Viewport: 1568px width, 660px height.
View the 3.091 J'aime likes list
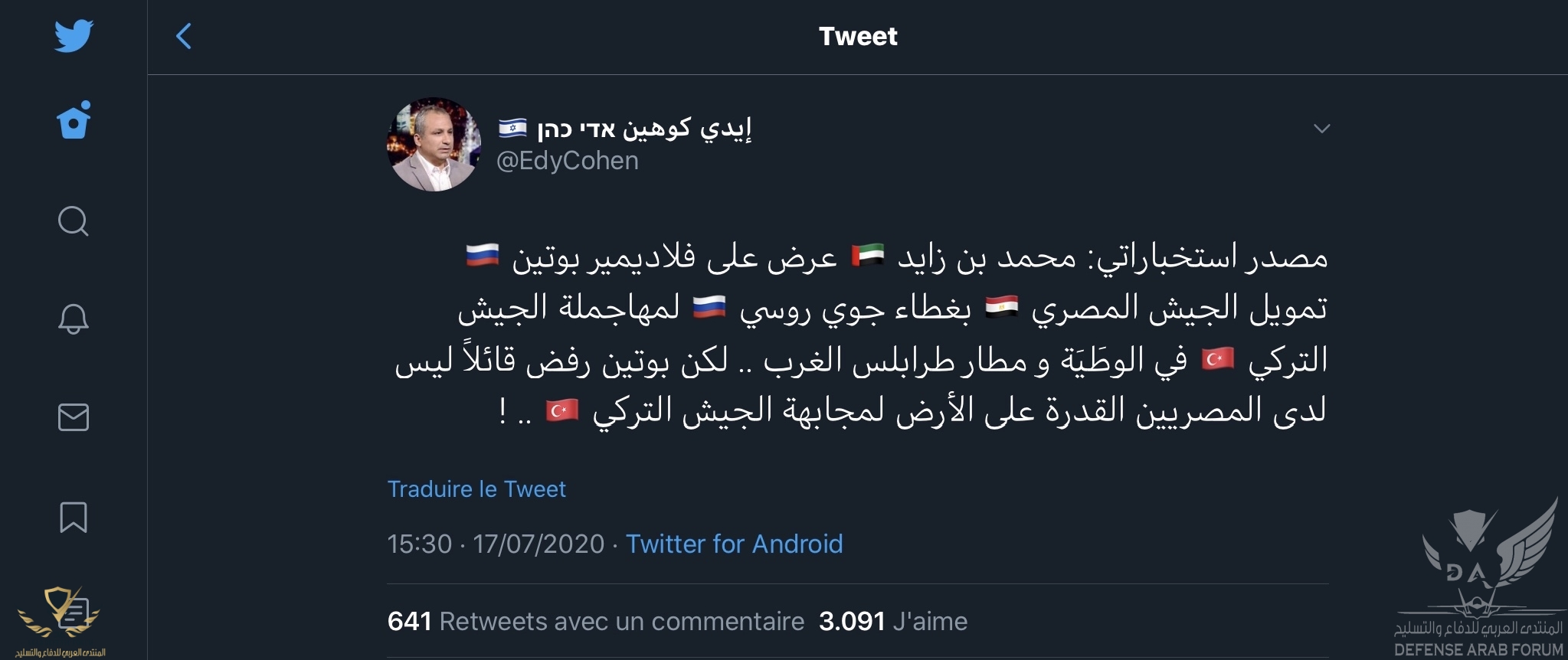[892, 621]
